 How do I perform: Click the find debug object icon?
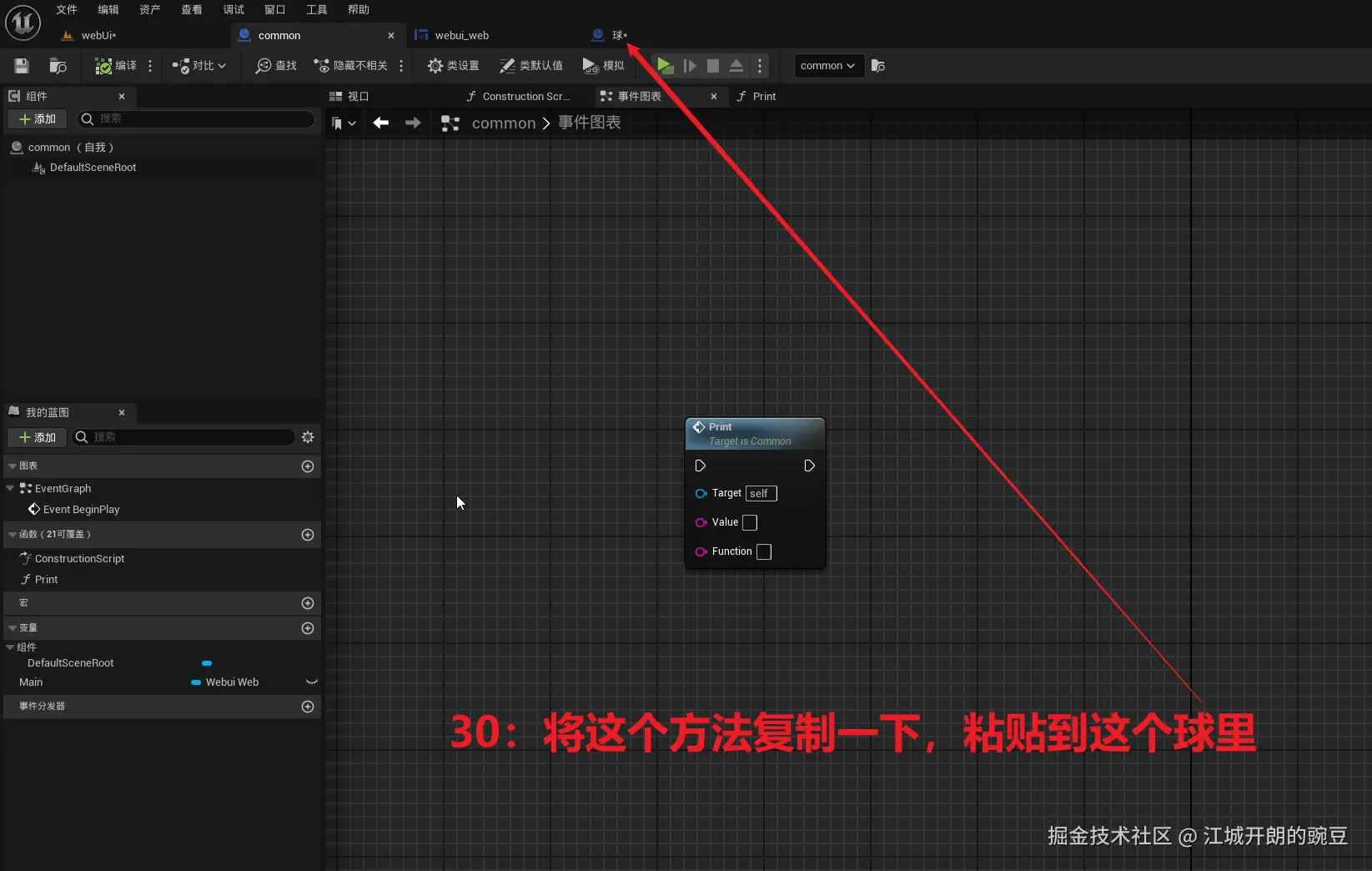877,66
